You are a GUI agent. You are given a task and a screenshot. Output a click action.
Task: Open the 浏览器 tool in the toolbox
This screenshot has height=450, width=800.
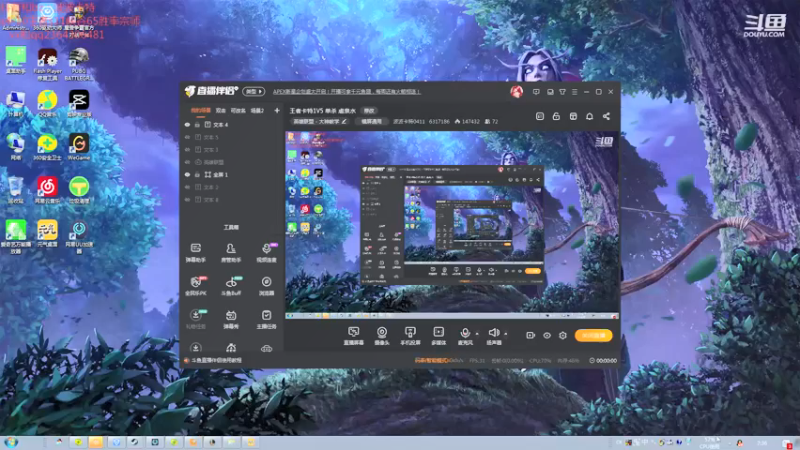[x=266, y=286]
